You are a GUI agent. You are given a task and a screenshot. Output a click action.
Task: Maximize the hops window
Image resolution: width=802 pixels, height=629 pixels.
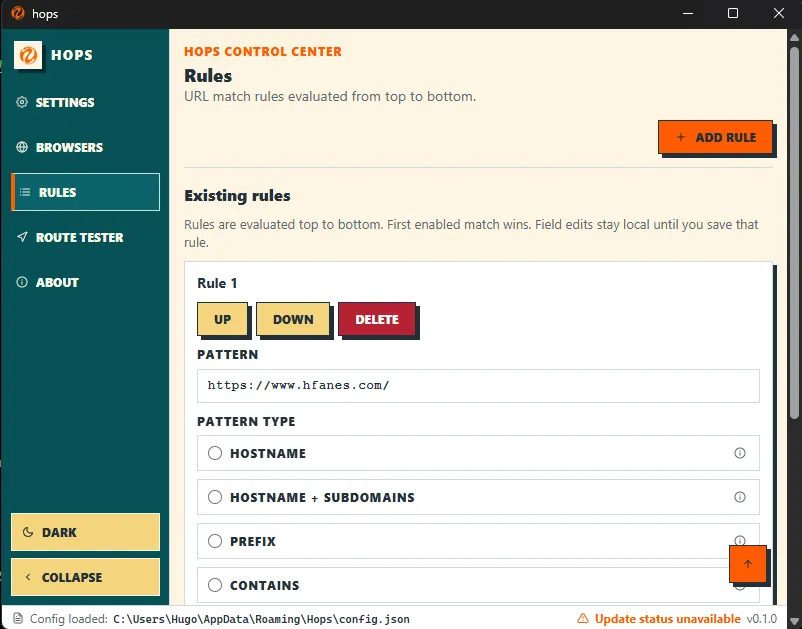click(x=733, y=13)
